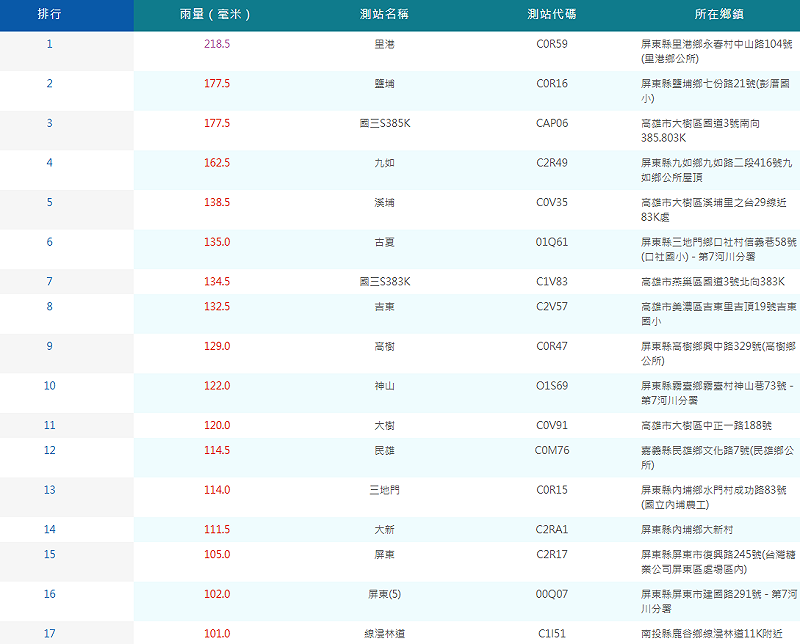Select station name 溪埔
Viewport: 800px width, 644px height.
point(385,203)
